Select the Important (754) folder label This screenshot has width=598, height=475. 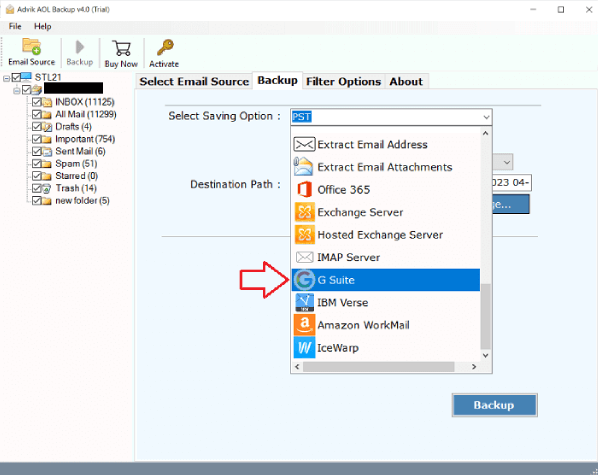[x=85, y=139]
